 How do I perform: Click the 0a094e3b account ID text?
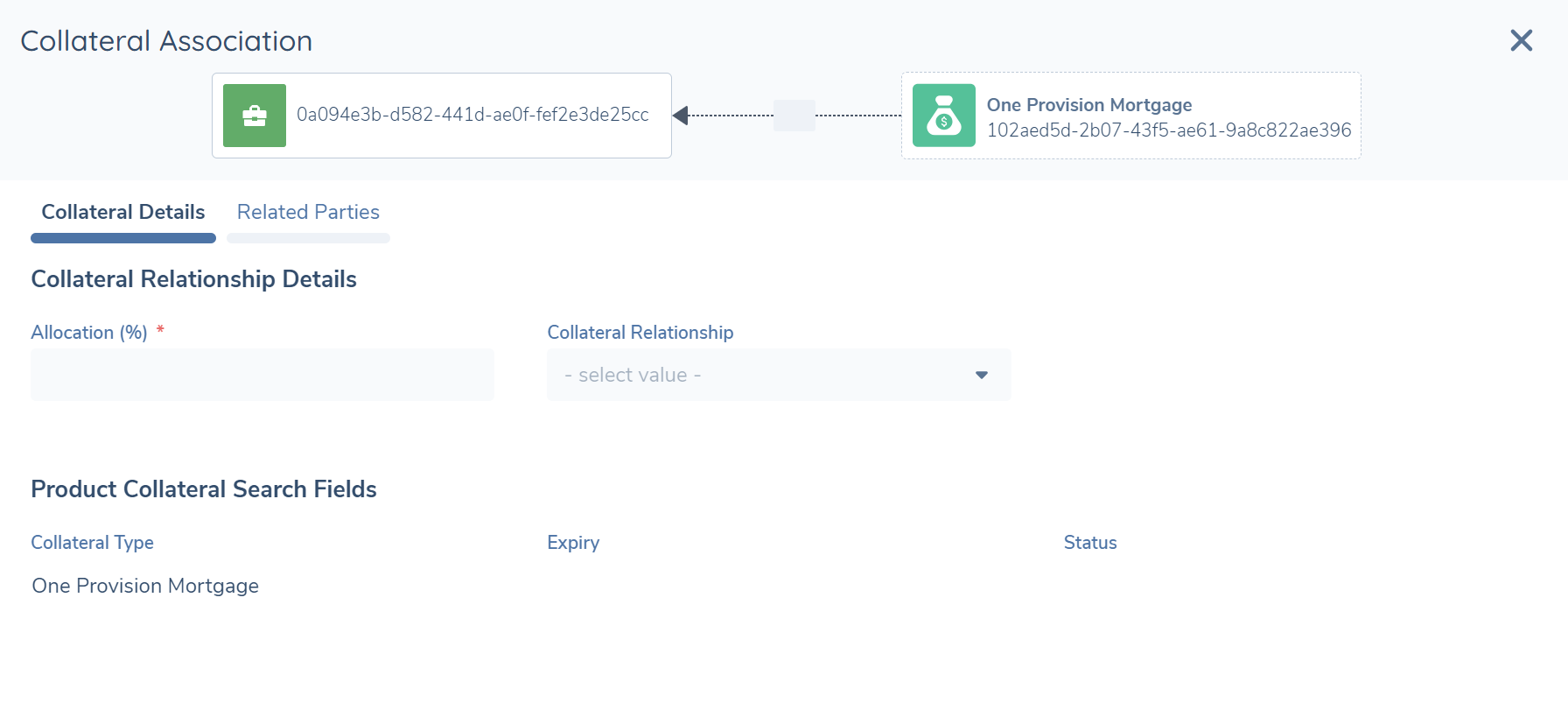click(472, 115)
